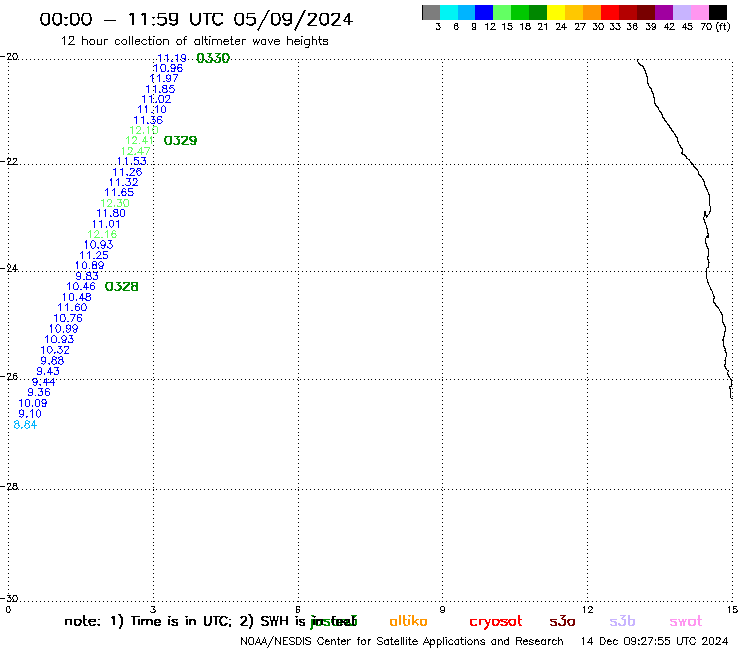Screen dimensions: 740x650
Task: Click the '70 (ft)' legend scale label
Action: pyautogui.click(x=715, y=27)
